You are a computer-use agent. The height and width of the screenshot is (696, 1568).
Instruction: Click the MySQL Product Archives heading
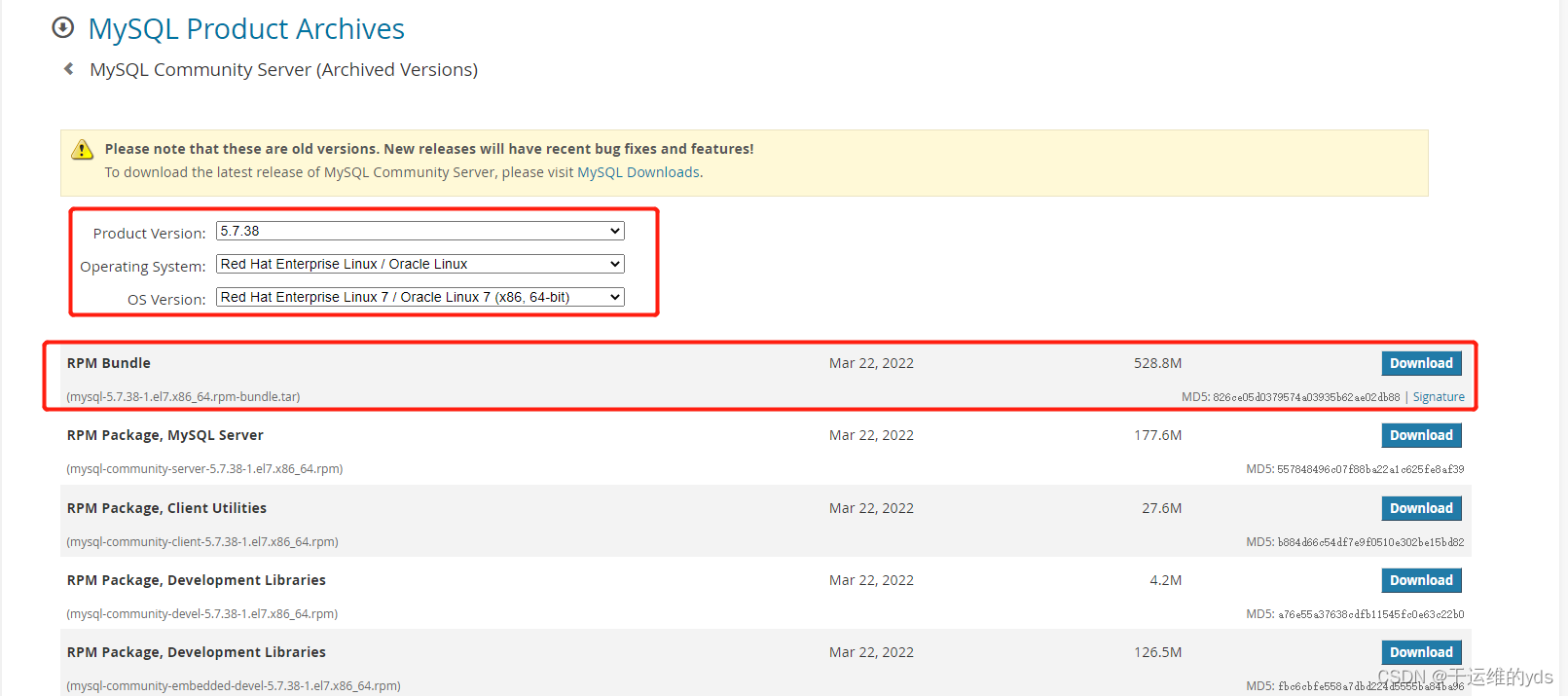(x=246, y=29)
